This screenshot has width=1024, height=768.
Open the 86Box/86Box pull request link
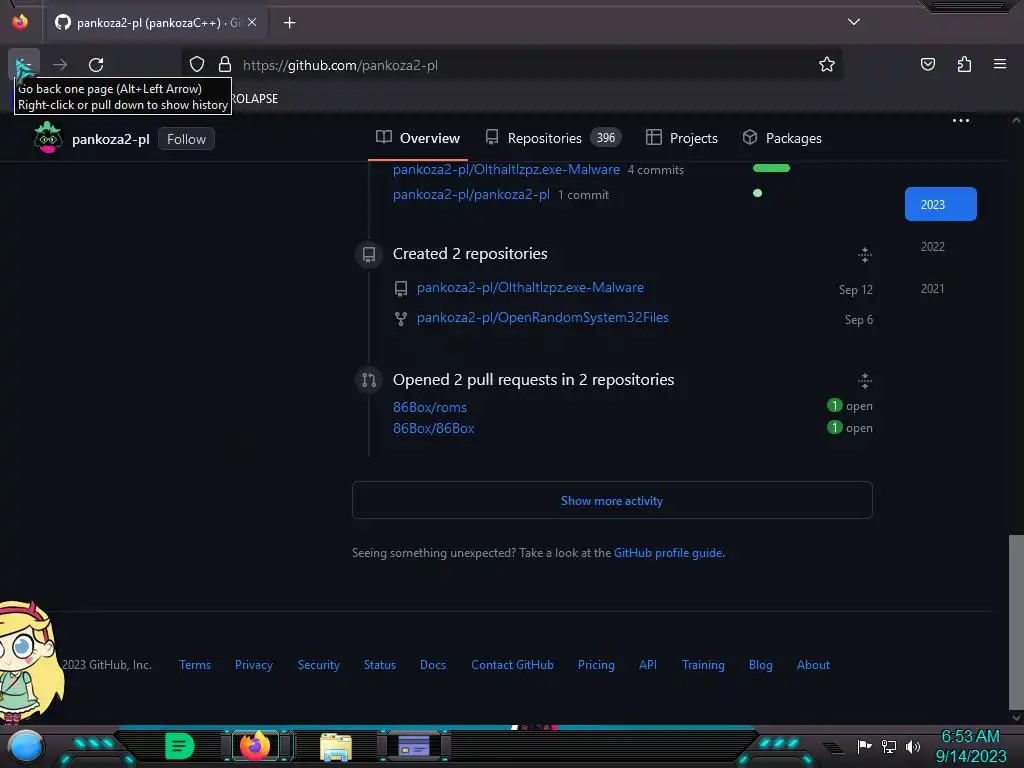click(x=434, y=428)
